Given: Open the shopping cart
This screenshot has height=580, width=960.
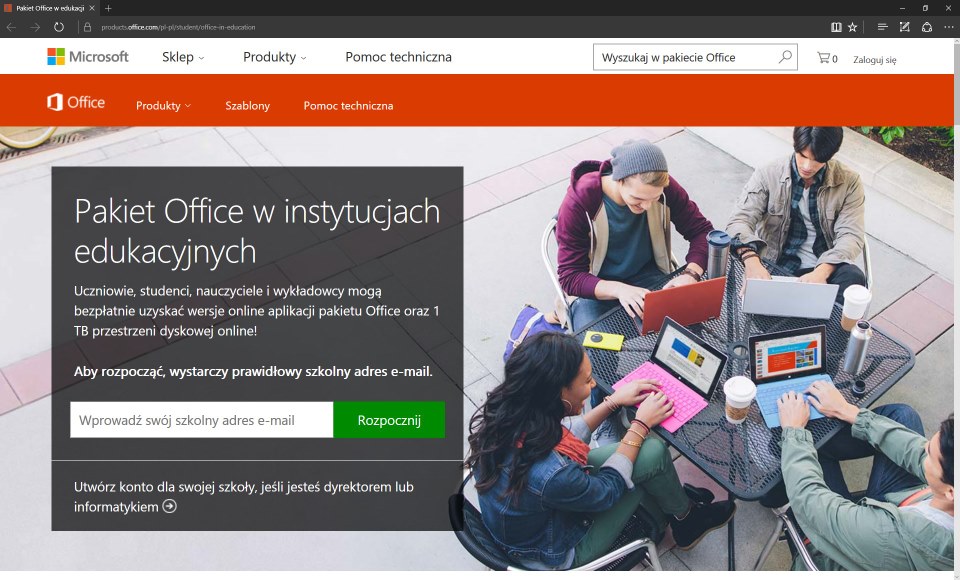Looking at the screenshot, I should pyautogui.click(x=825, y=58).
